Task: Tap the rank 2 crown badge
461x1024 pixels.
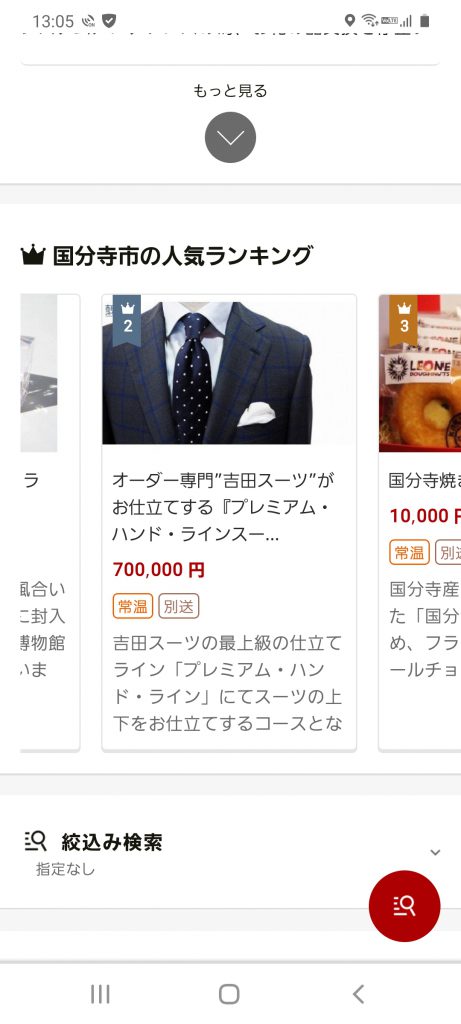Action: [x=127, y=320]
